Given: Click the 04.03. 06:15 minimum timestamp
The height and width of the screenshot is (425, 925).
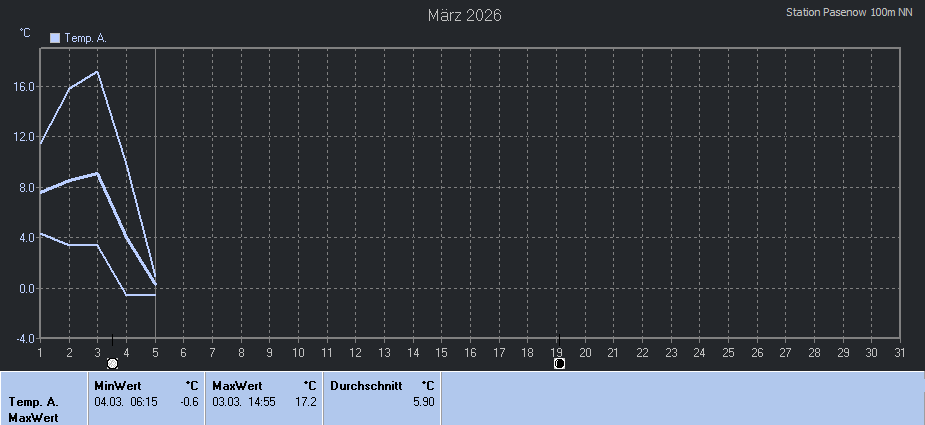Looking at the screenshot, I should tap(125, 401).
